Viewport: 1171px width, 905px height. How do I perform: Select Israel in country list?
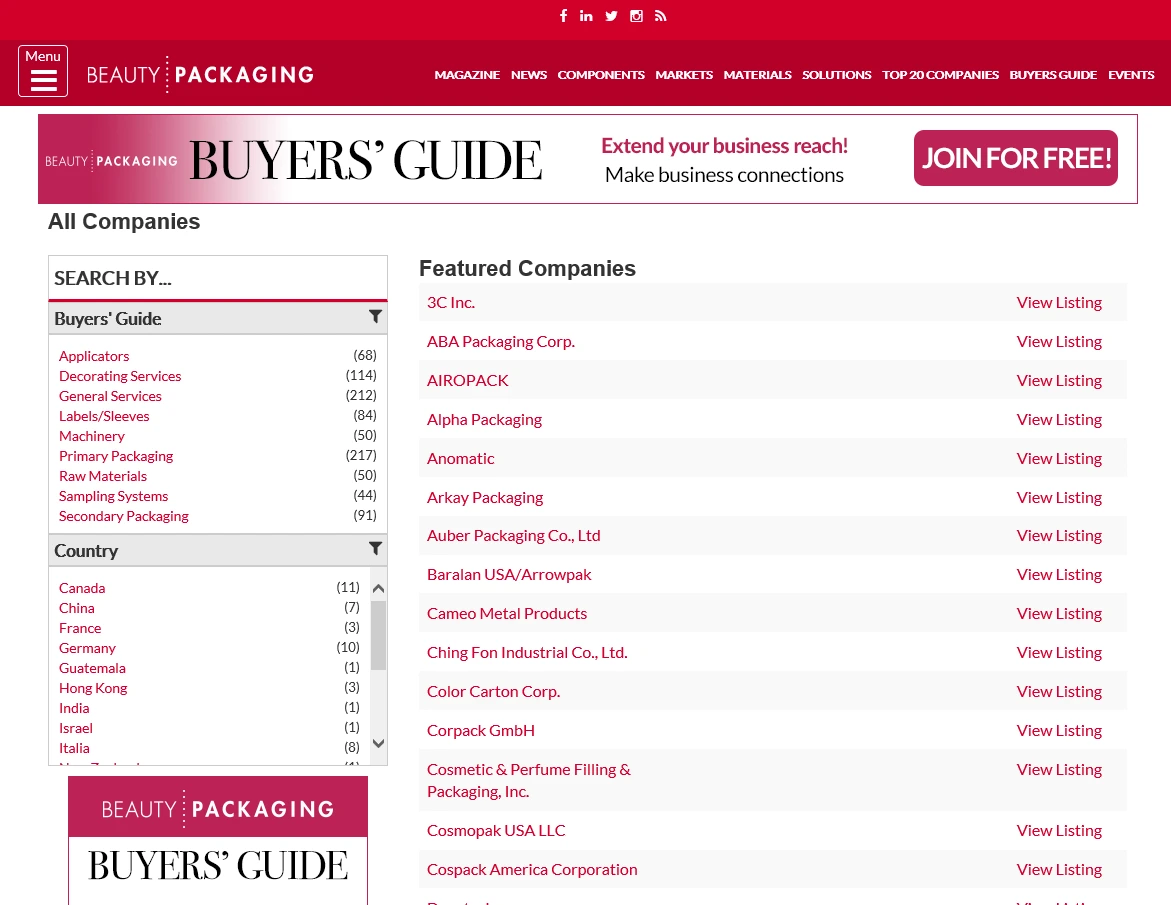click(76, 729)
